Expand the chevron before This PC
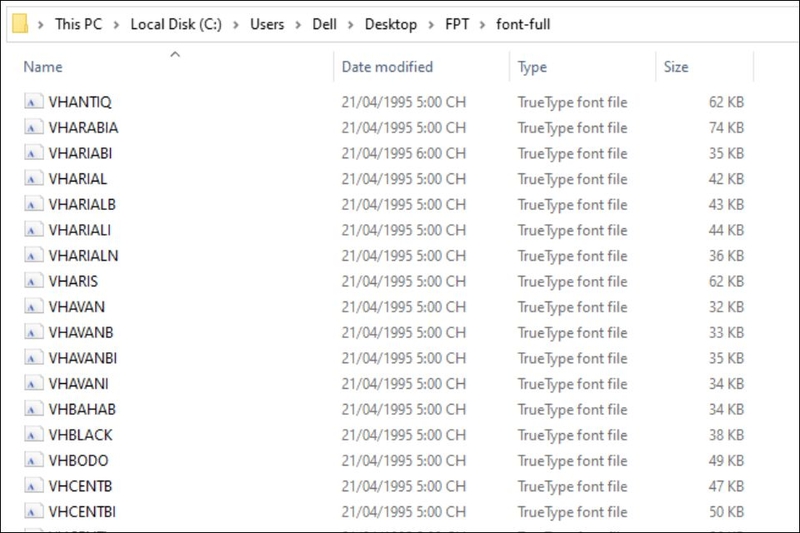This screenshot has height=533, width=800. [41, 24]
